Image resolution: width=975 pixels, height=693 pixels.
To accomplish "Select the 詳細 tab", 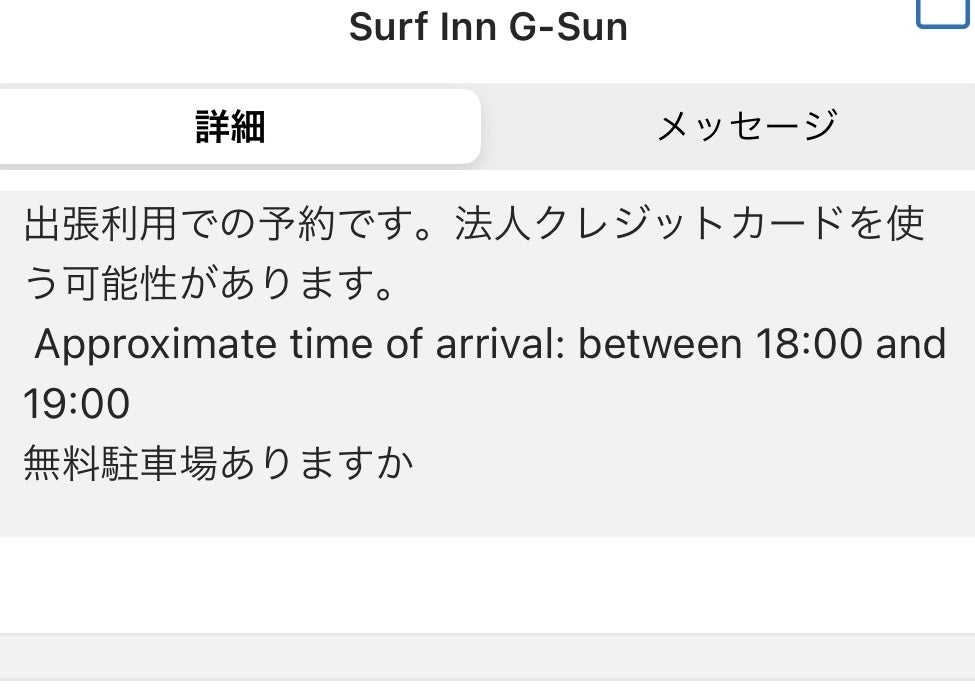I will [230, 127].
